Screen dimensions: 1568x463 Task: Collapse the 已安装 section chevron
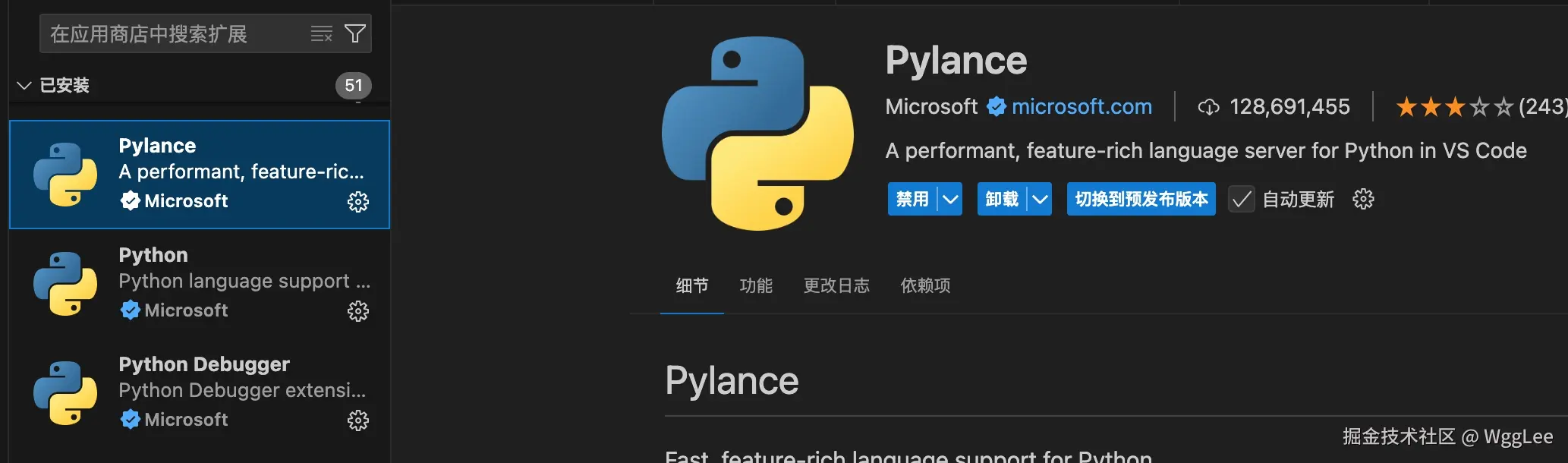click(x=24, y=85)
